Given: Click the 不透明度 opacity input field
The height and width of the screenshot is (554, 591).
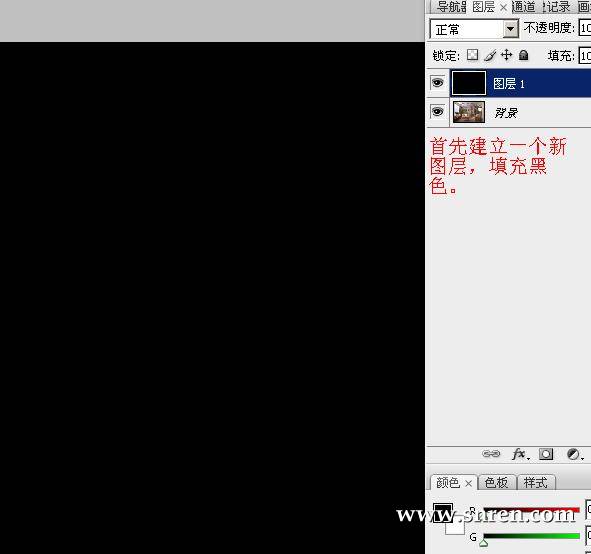Looking at the screenshot, I should [585, 28].
